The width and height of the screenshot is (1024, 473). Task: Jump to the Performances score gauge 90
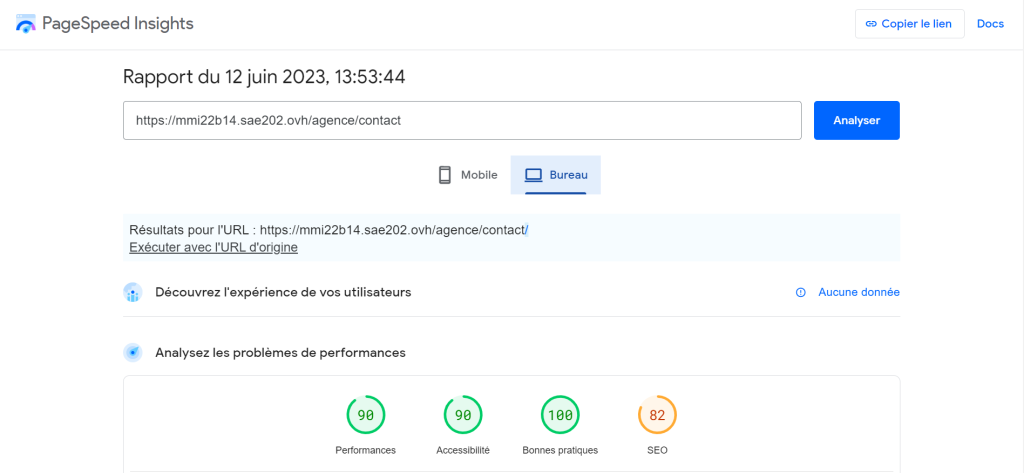[x=366, y=415]
